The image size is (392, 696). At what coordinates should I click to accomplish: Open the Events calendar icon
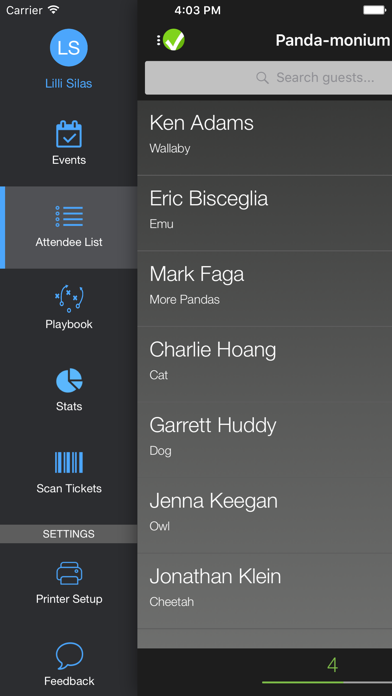click(69, 134)
